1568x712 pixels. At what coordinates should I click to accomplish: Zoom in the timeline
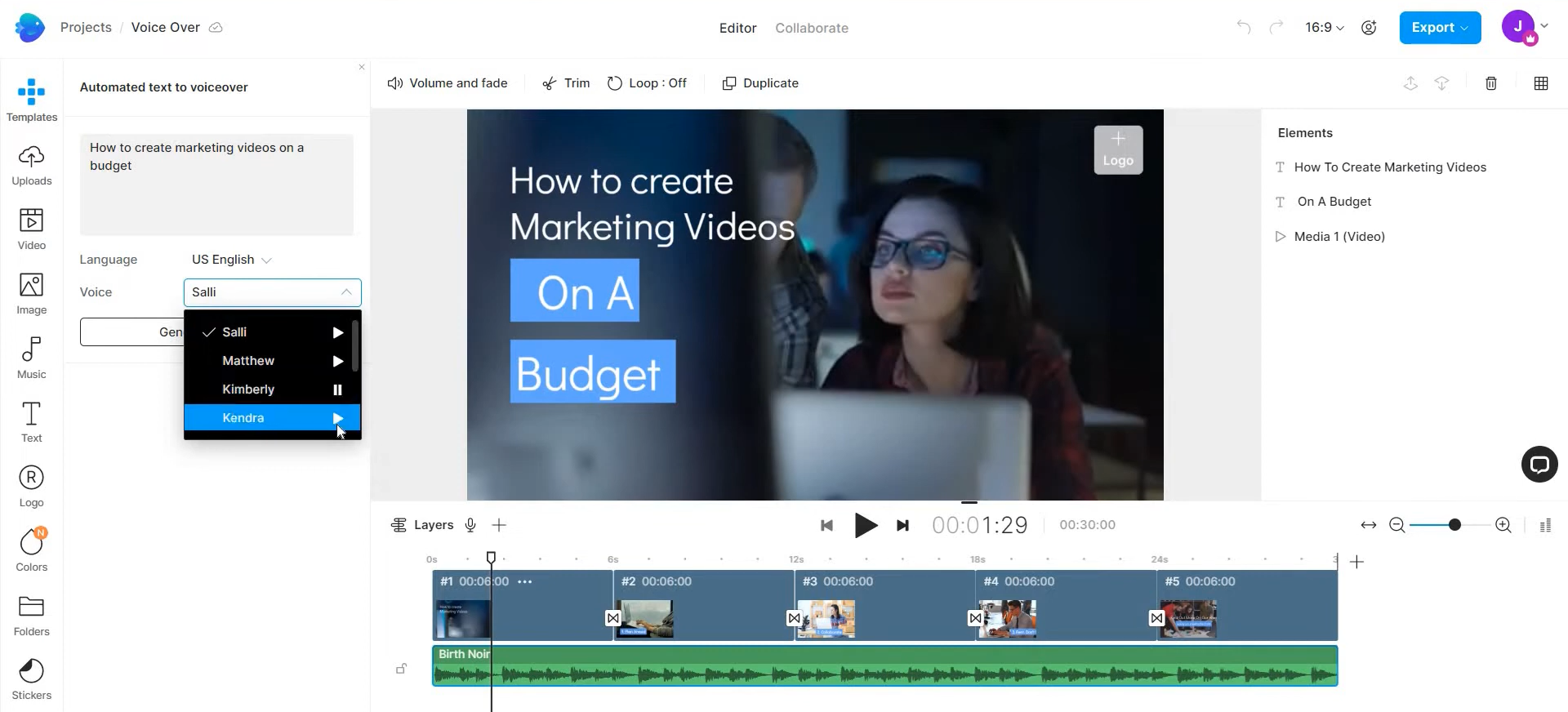point(1503,525)
